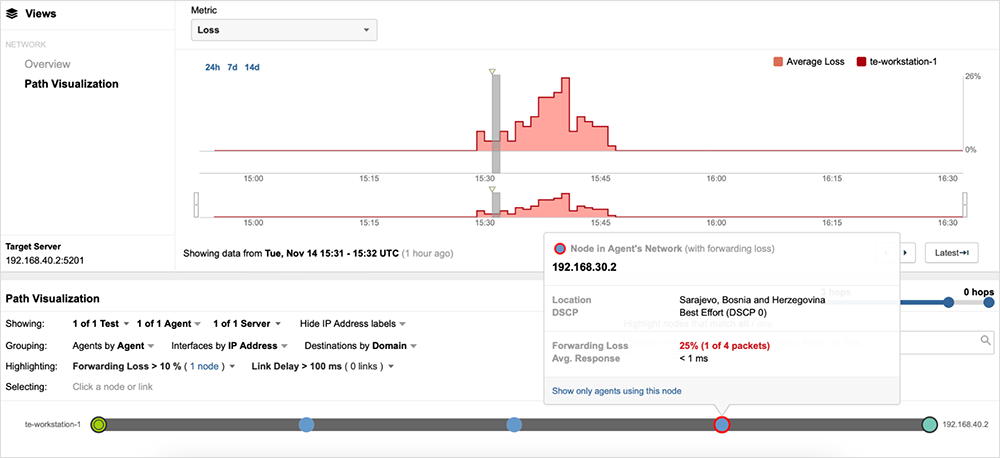Select Path Visualization in the sidebar
Viewport: 1000px width, 458px height.
pyautogui.click(x=71, y=84)
